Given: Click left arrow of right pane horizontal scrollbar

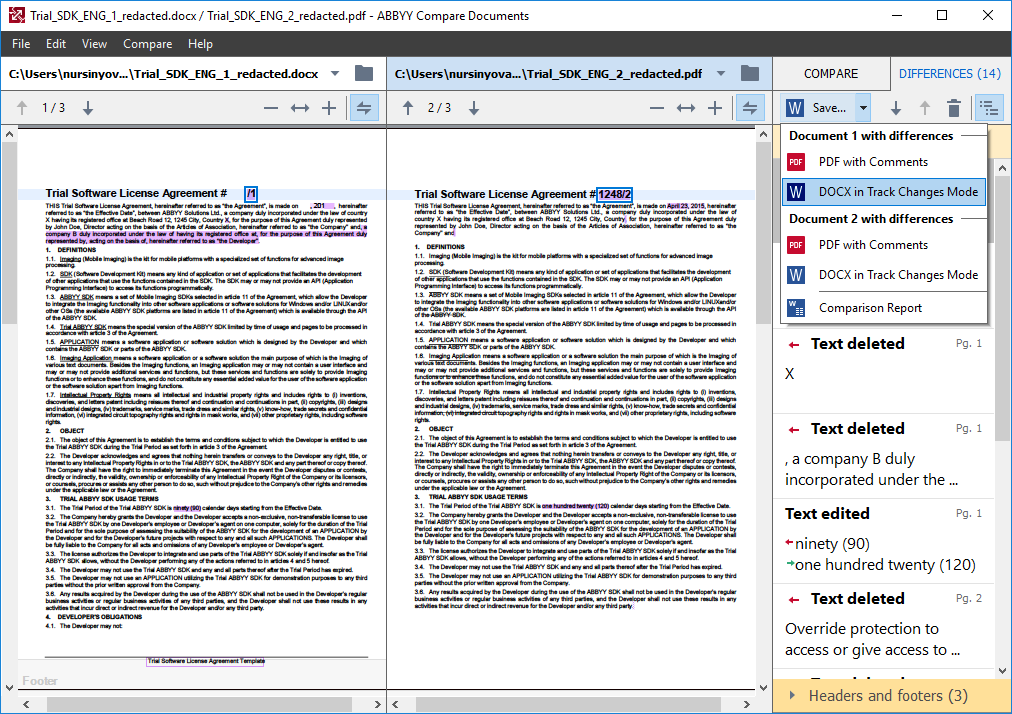Looking at the screenshot, I should [396, 704].
